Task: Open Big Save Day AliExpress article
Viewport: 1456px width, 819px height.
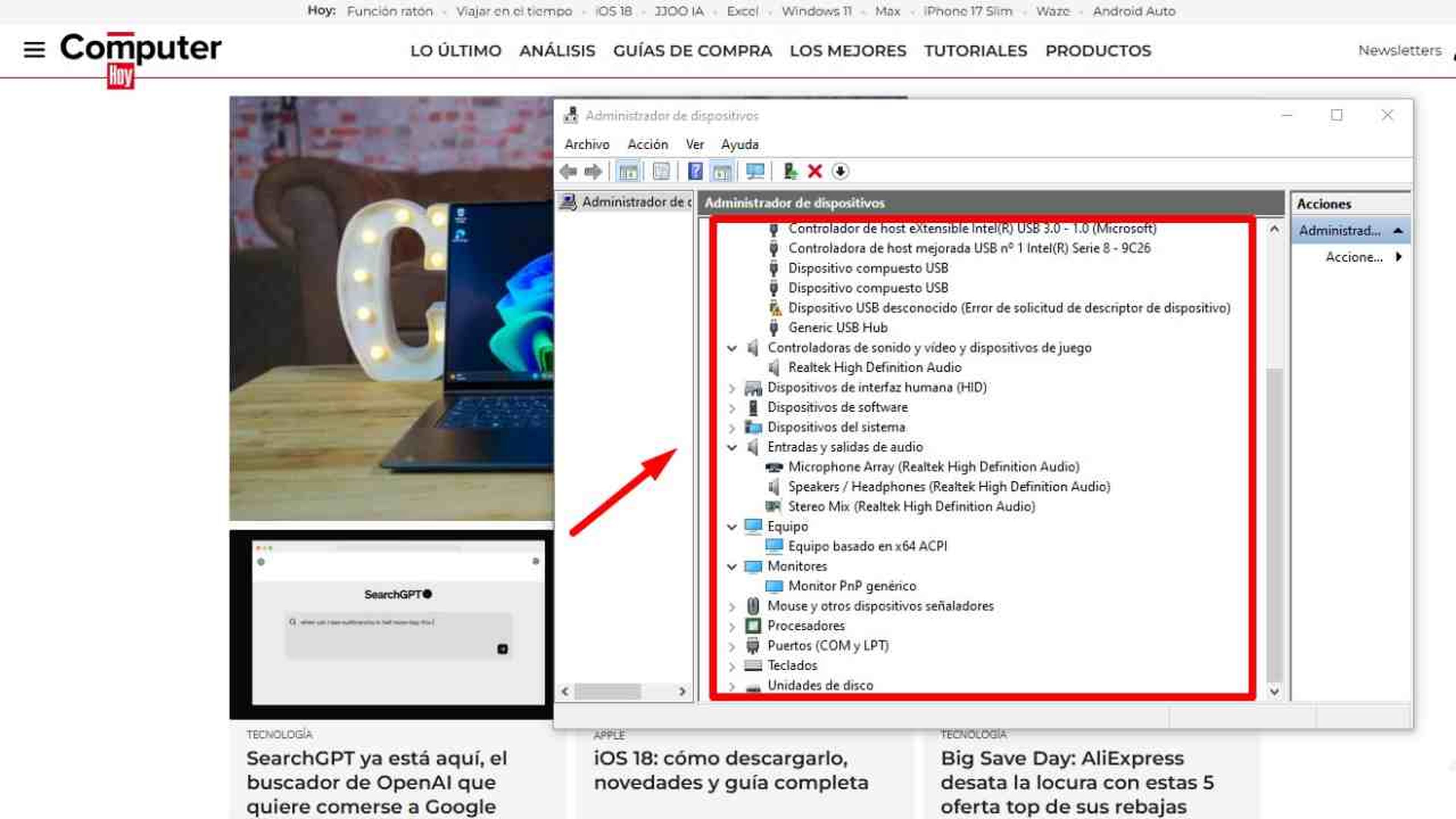Action: point(1077,782)
